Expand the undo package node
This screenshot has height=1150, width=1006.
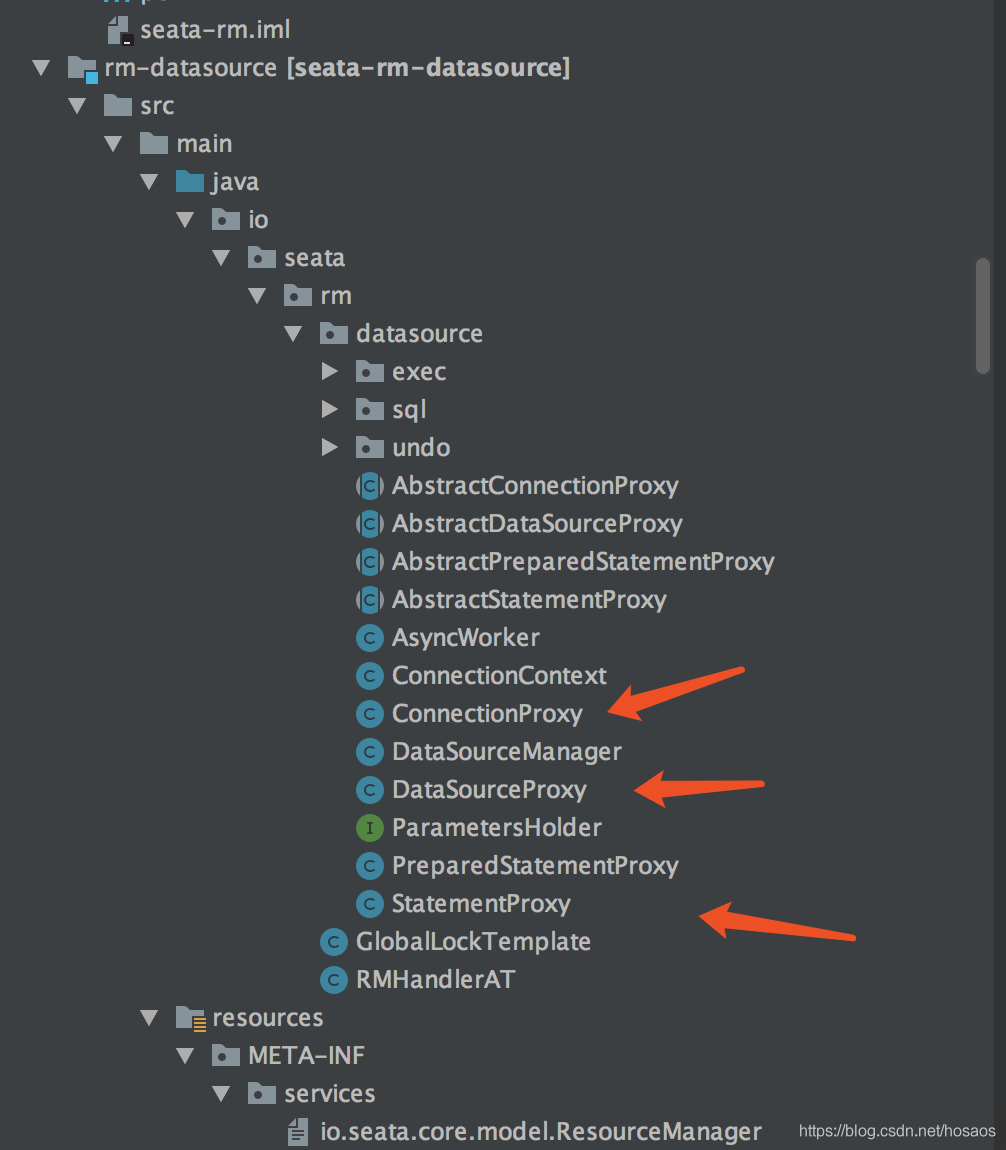coord(330,448)
